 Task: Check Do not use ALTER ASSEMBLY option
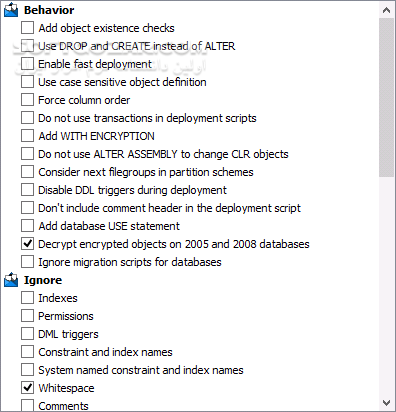coord(27,154)
